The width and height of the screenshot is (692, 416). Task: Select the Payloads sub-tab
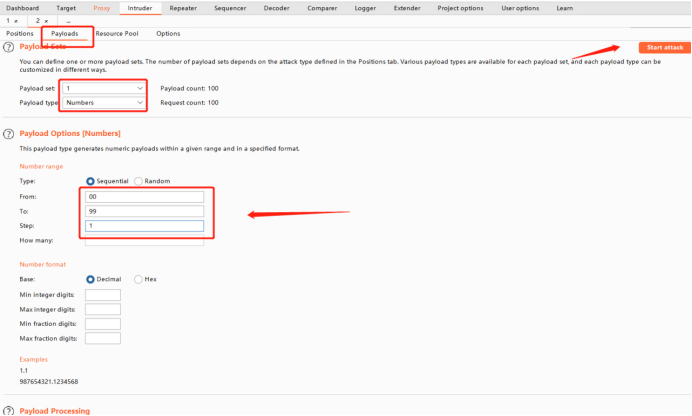(x=64, y=34)
